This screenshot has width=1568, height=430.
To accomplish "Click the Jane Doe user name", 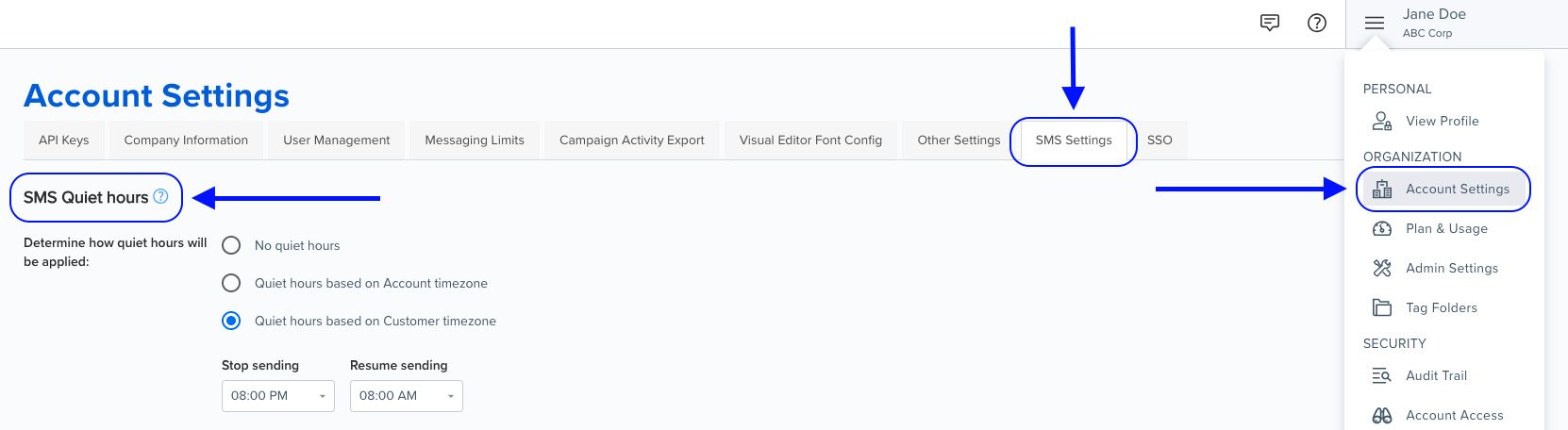I will 1434,14.
